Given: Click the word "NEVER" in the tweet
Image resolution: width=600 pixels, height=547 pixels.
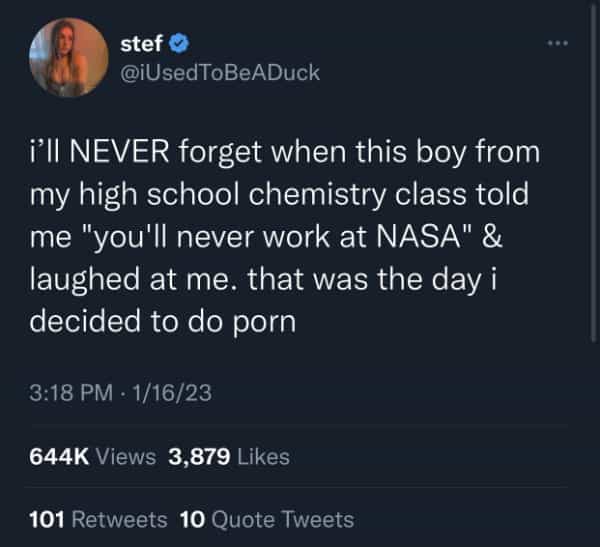Looking at the screenshot, I should coord(125,155).
